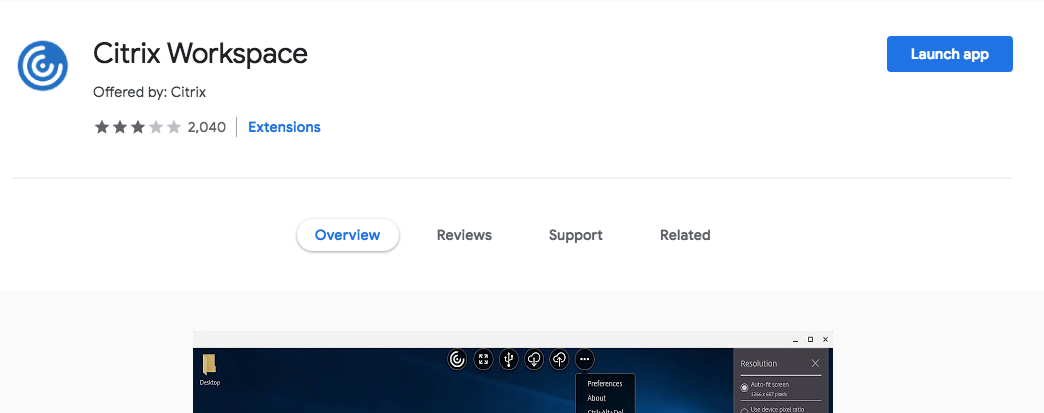Open the Support tab
This screenshot has width=1044, height=413.
(575, 235)
